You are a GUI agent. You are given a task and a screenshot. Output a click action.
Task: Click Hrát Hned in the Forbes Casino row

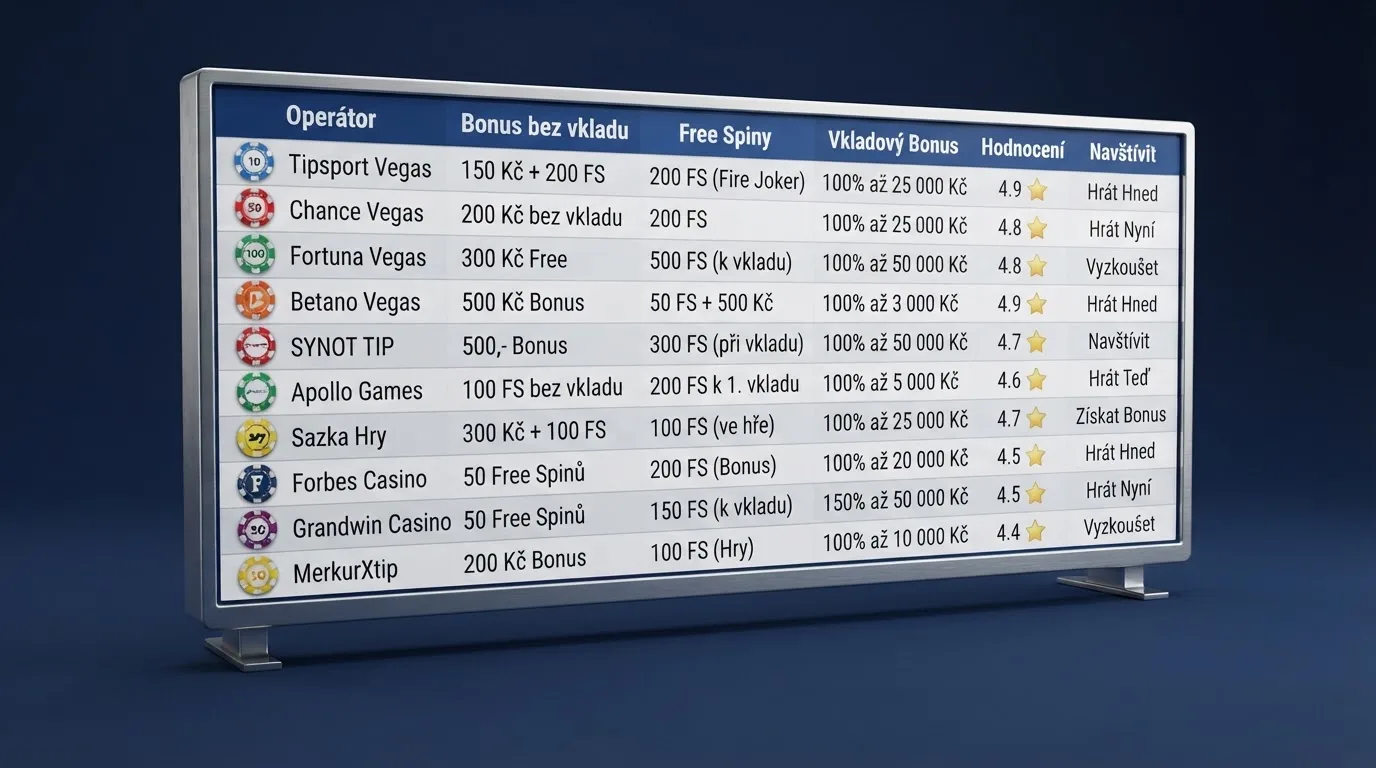pos(1120,452)
